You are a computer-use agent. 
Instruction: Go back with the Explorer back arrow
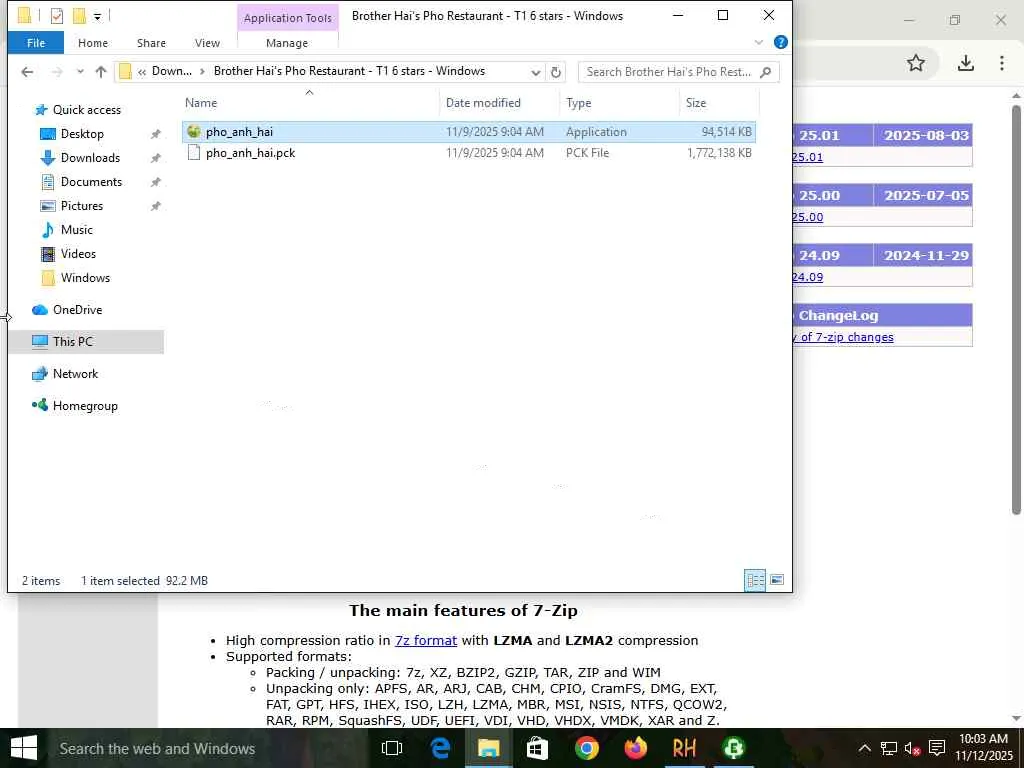point(27,72)
